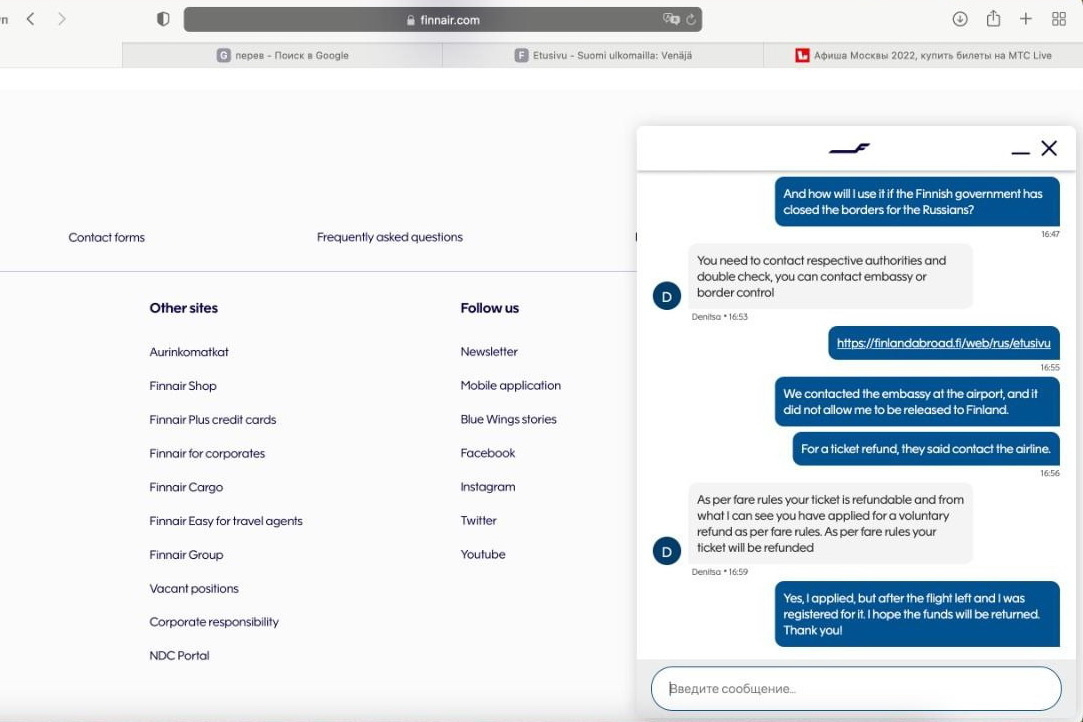Viewport: 1083px width, 722px height.
Task: Click the chat message input field
Action: 856,689
